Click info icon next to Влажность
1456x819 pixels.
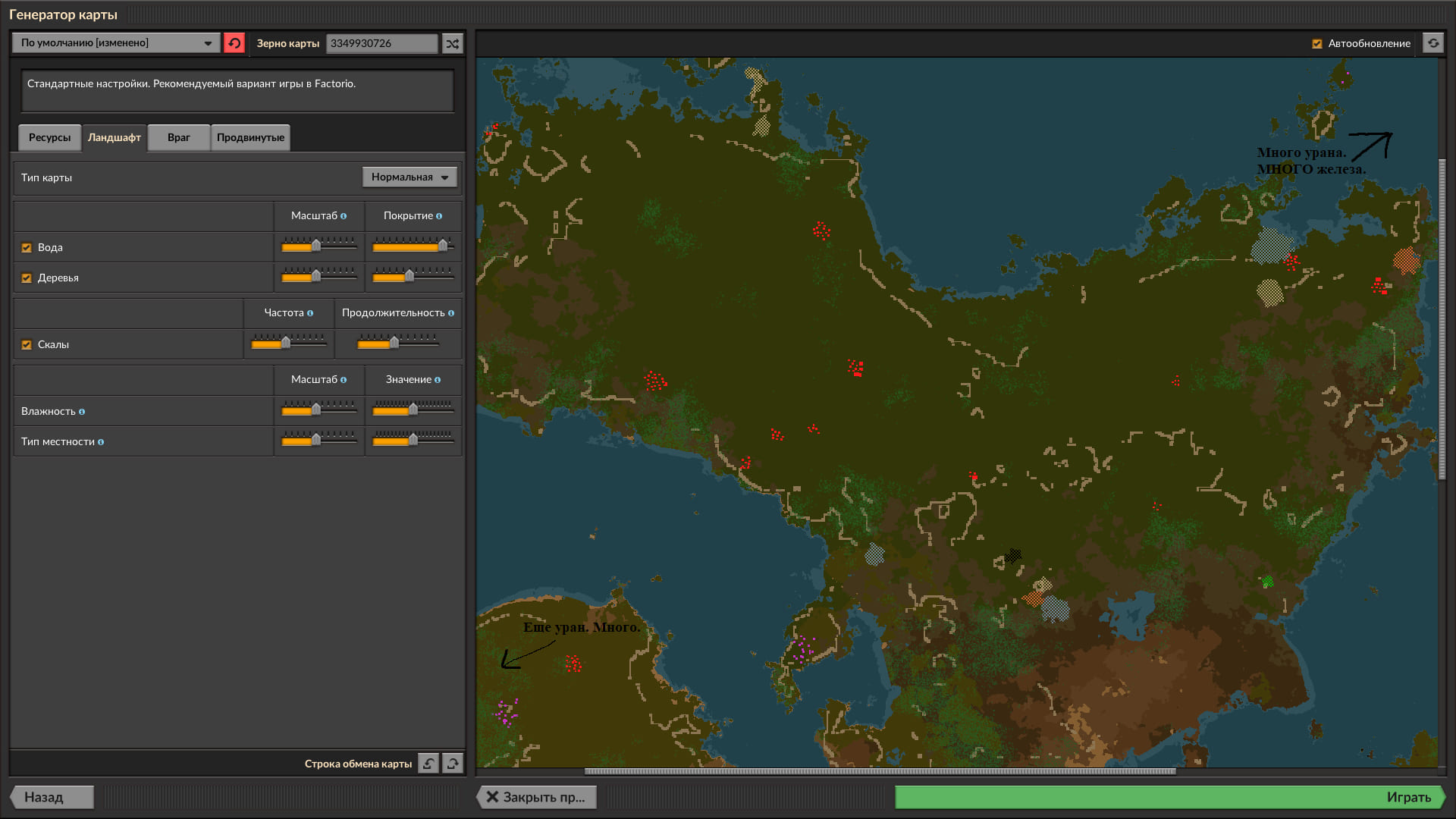82,412
